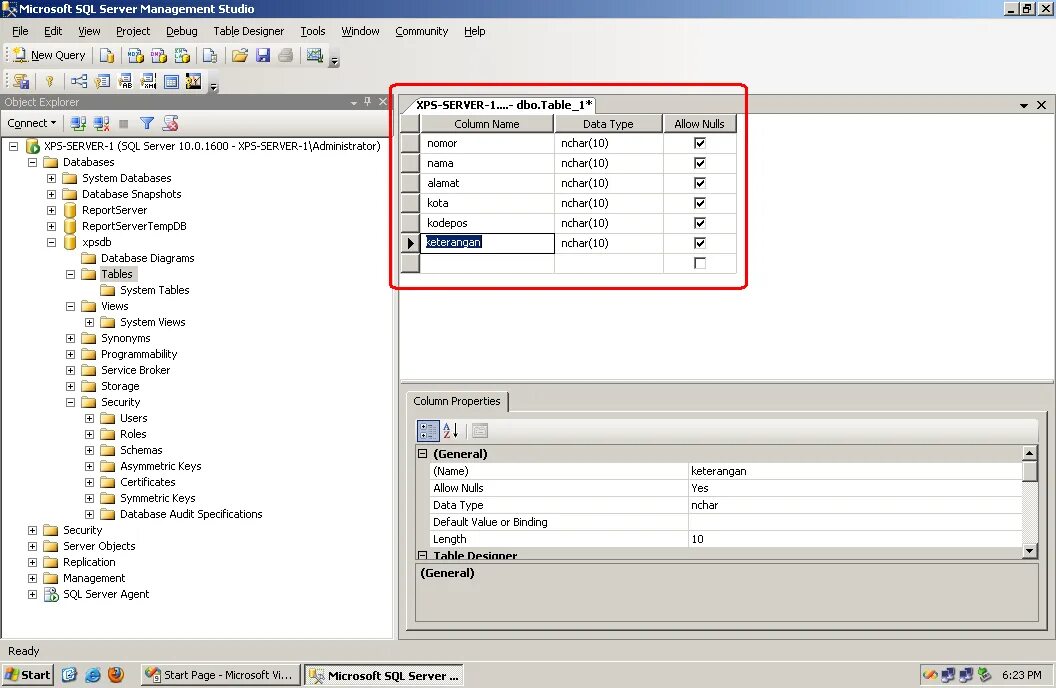Image resolution: width=1056 pixels, height=688 pixels.
Task: Collapse the xpsdb database node
Action: click(x=51, y=242)
